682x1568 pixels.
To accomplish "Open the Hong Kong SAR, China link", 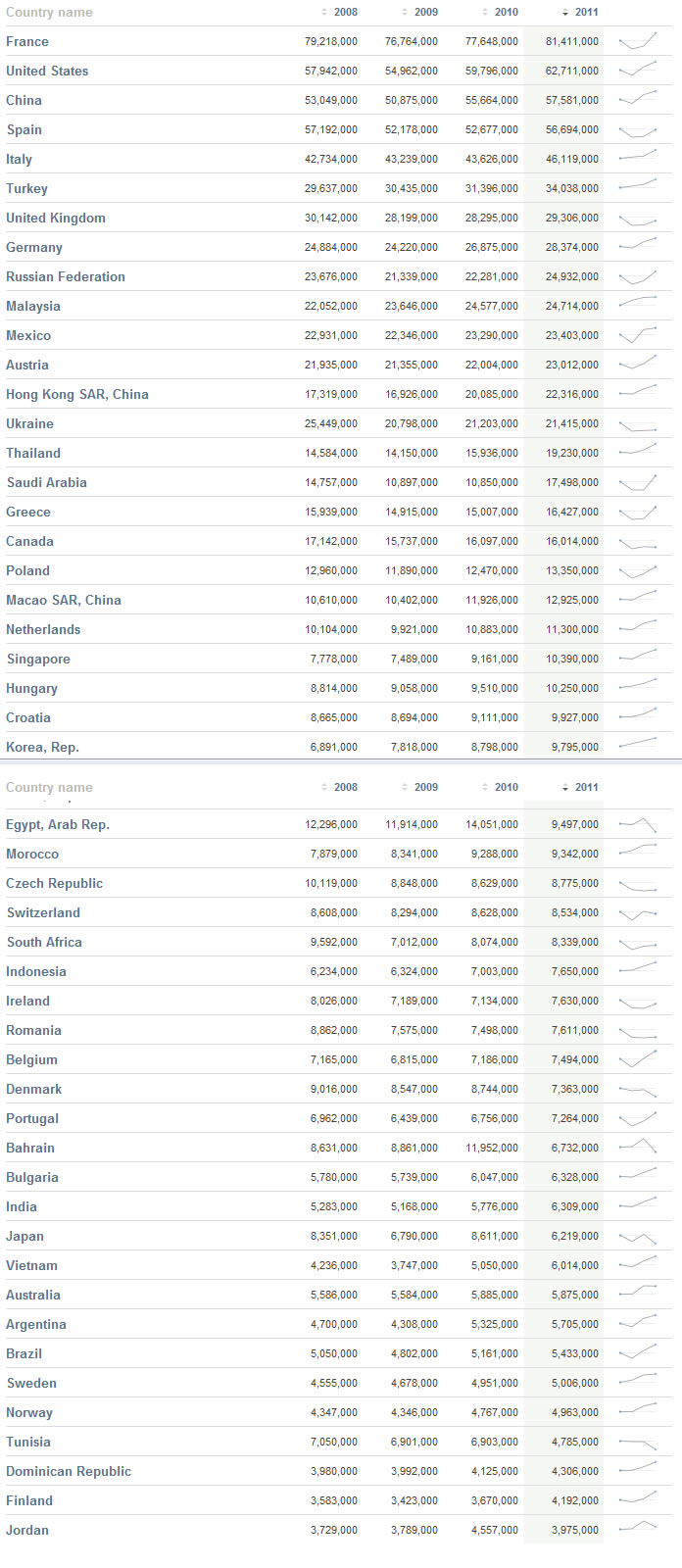I will [x=77, y=394].
